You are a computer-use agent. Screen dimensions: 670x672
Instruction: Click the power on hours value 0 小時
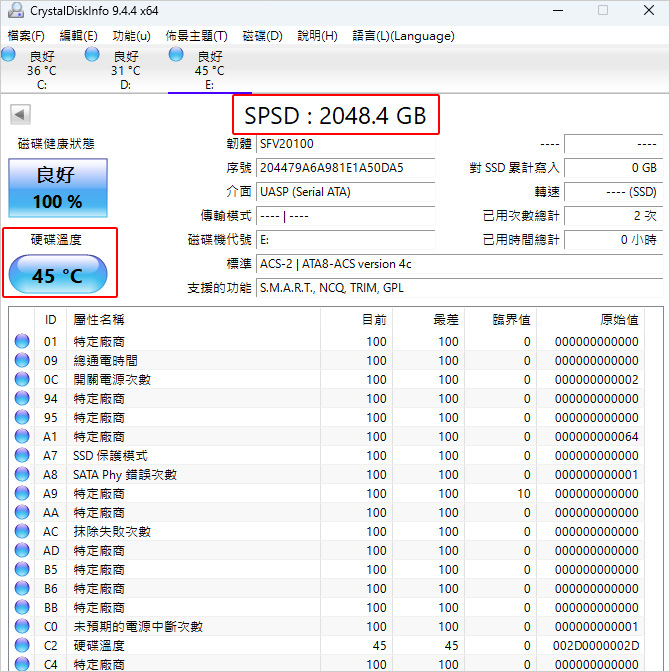[614, 240]
